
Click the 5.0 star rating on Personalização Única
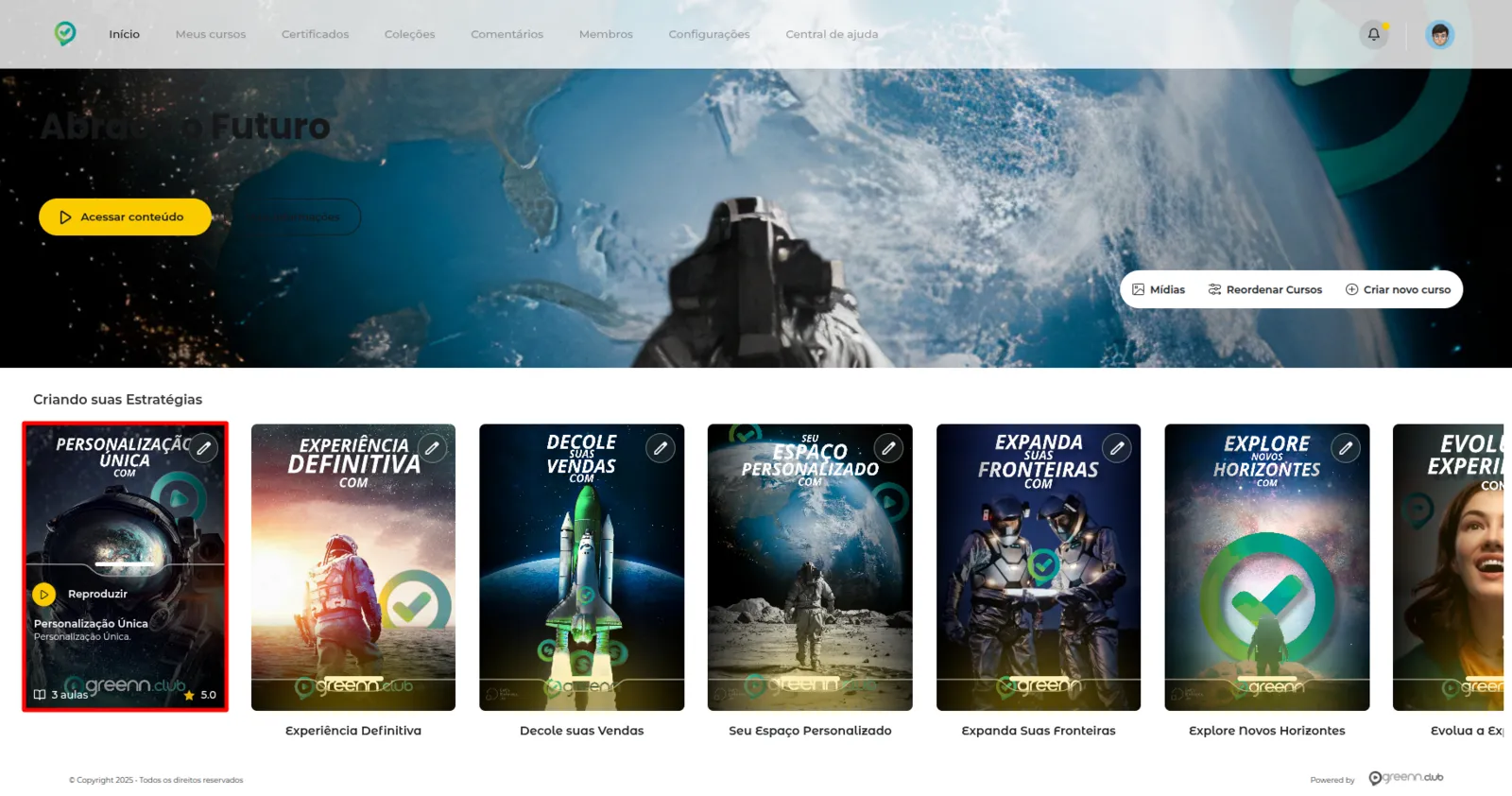[x=200, y=695]
